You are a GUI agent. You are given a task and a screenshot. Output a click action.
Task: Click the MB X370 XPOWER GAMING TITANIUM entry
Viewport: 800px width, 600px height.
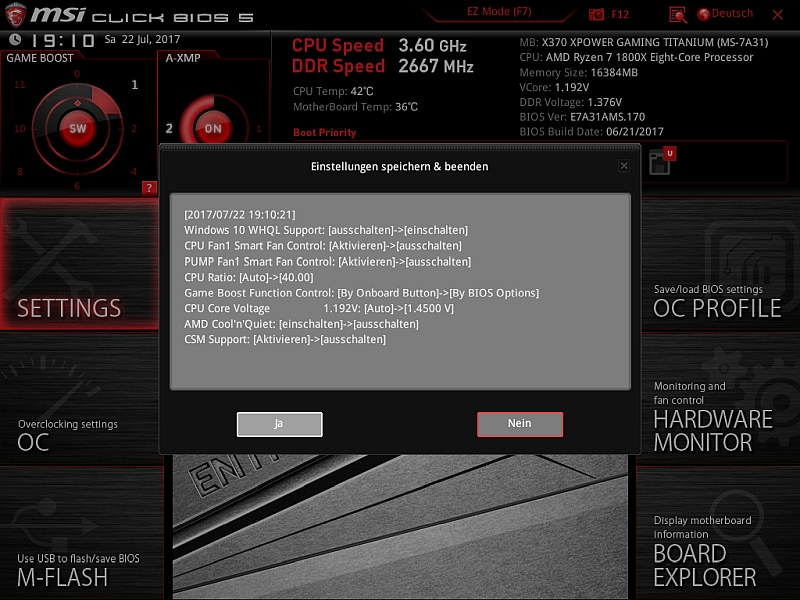coord(644,42)
